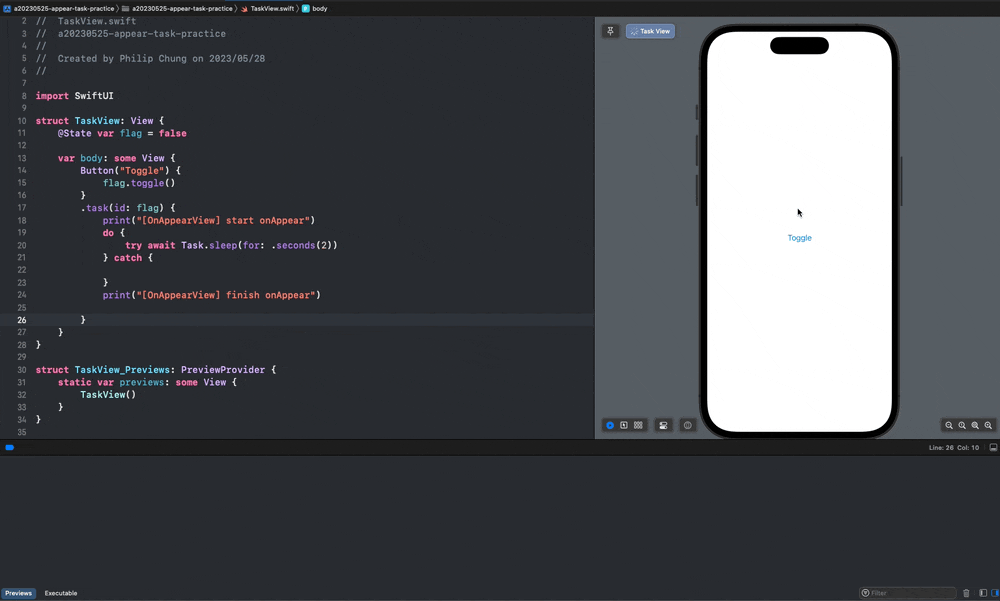1000x601 pixels.
Task: Click 'flag.toggle()' in the code
Action: [139, 183]
